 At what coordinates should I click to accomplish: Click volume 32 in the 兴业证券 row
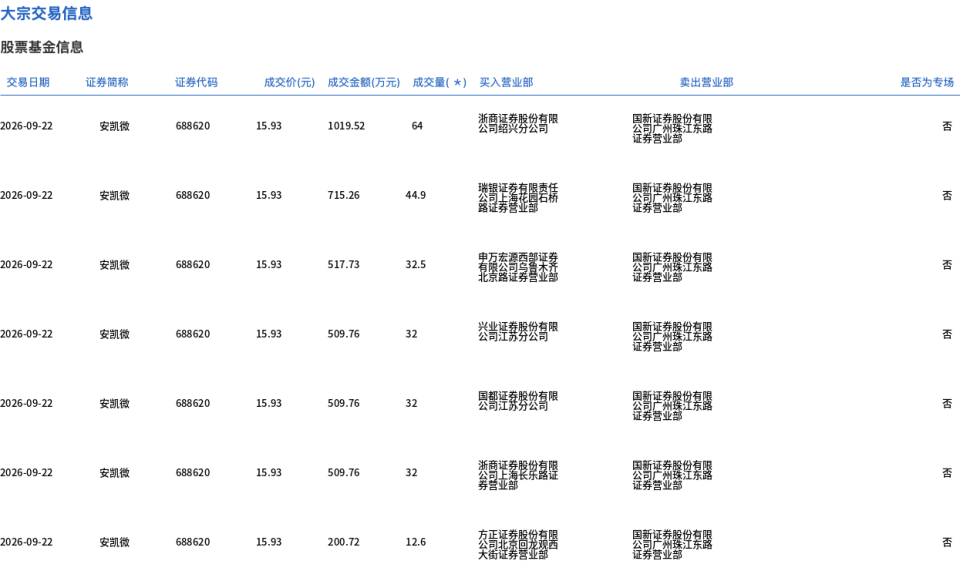tap(411, 334)
